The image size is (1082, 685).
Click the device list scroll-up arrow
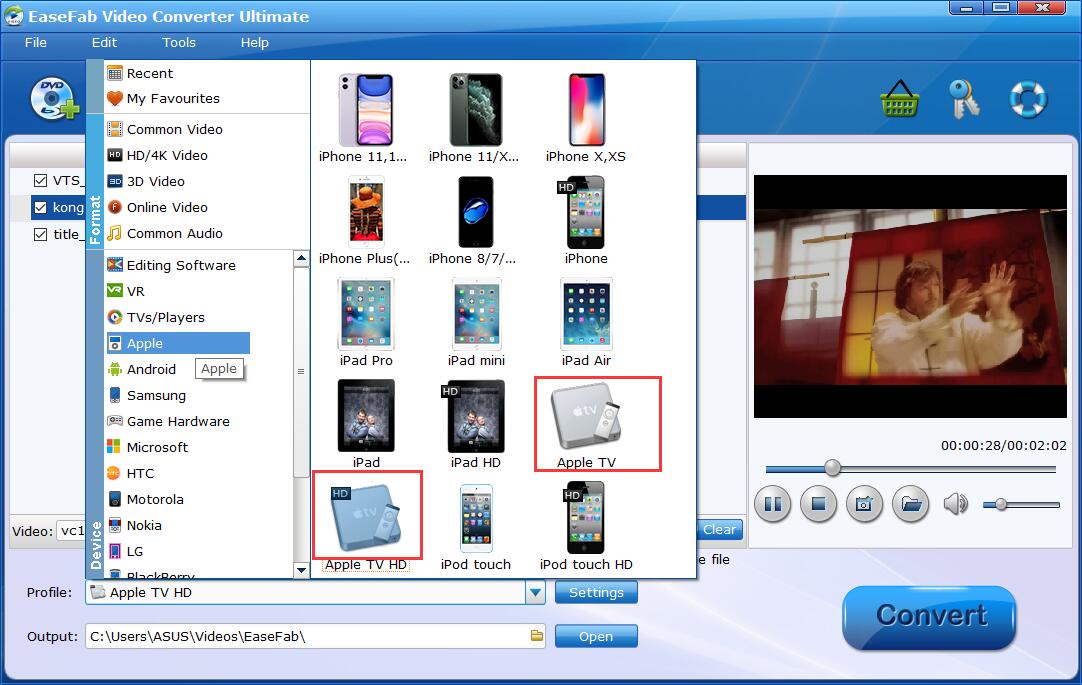tap(301, 259)
